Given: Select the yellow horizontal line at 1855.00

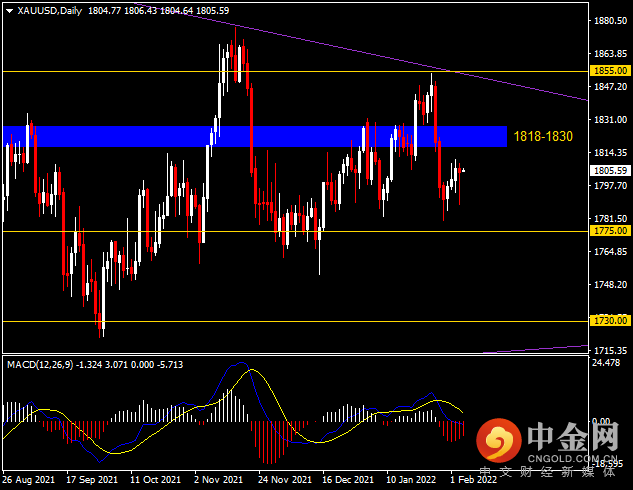Looking at the screenshot, I should tap(295, 71).
